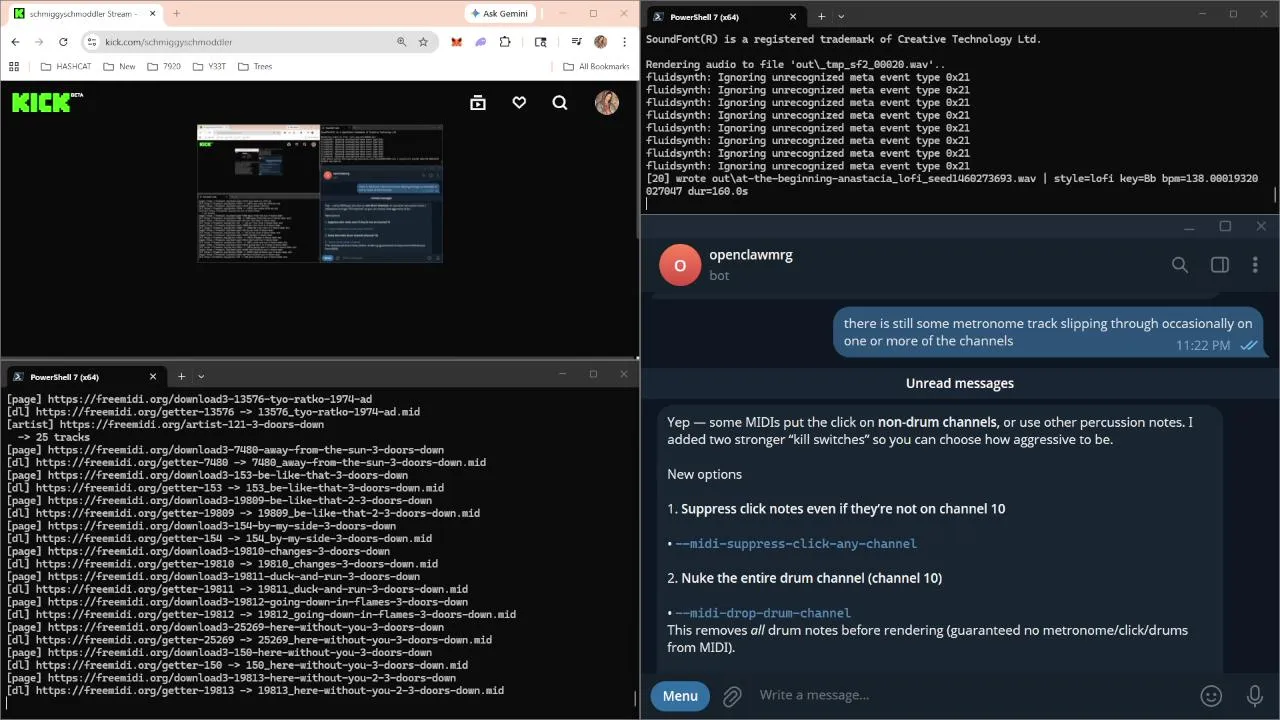
Task: Click the Write a message field
Action: [970, 696]
